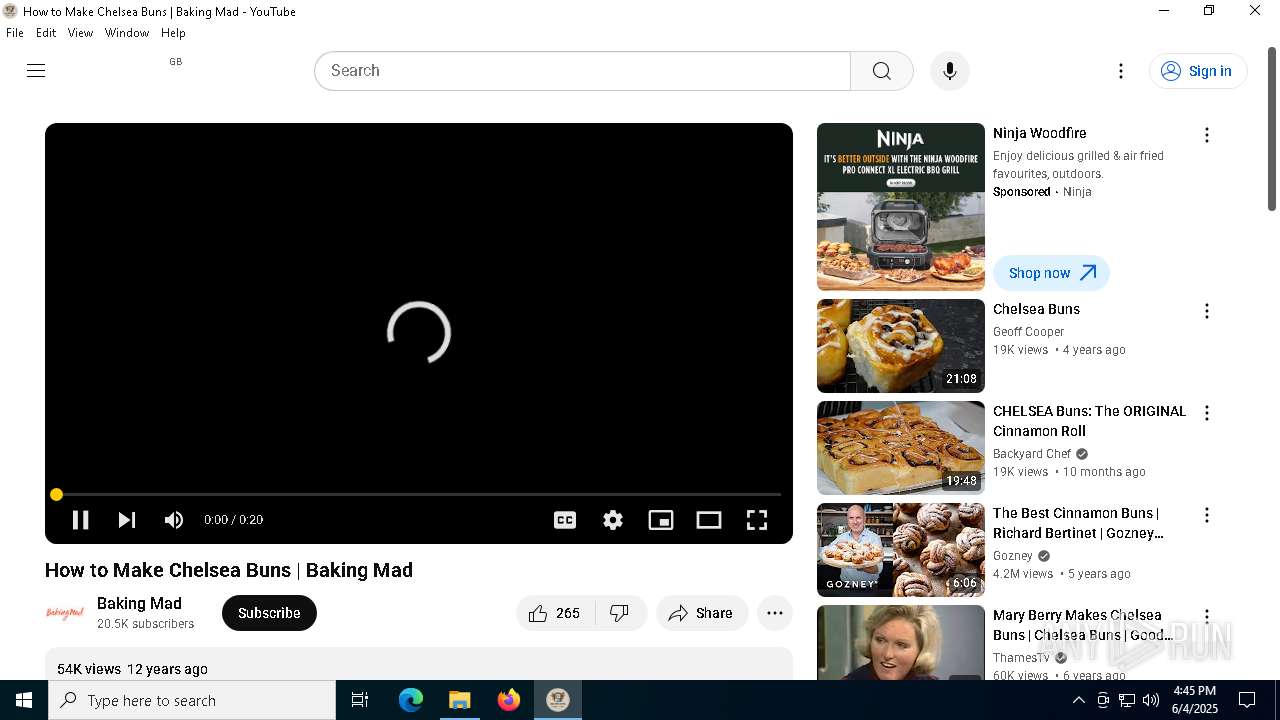1280x720 pixels.
Task: Launch Microsoft Edge from the taskbar
Action: (411, 700)
